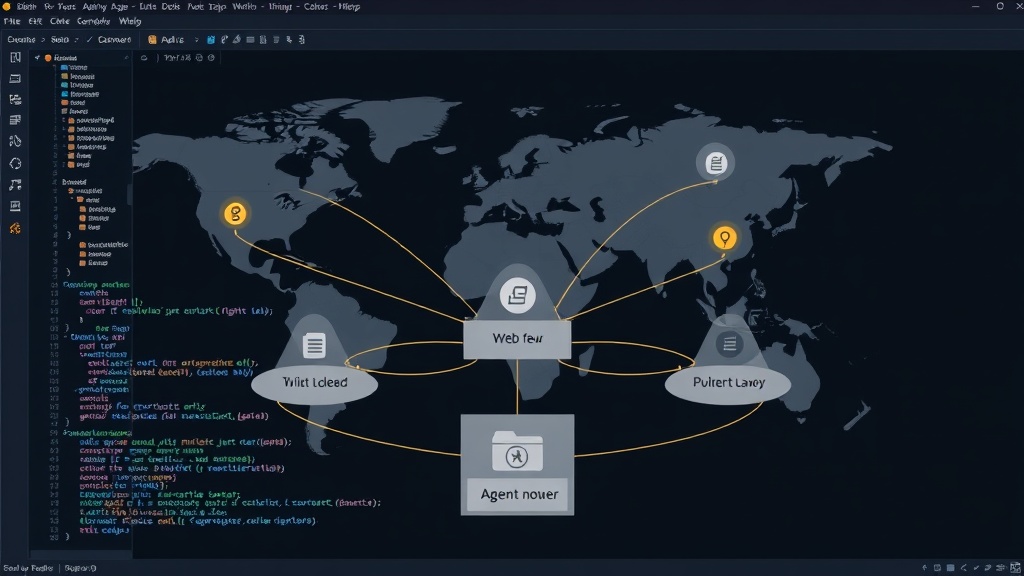The image size is (1024, 576).
Task: Click the Cuente breadcrumb in the toolbar
Action: click(x=21, y=39)
